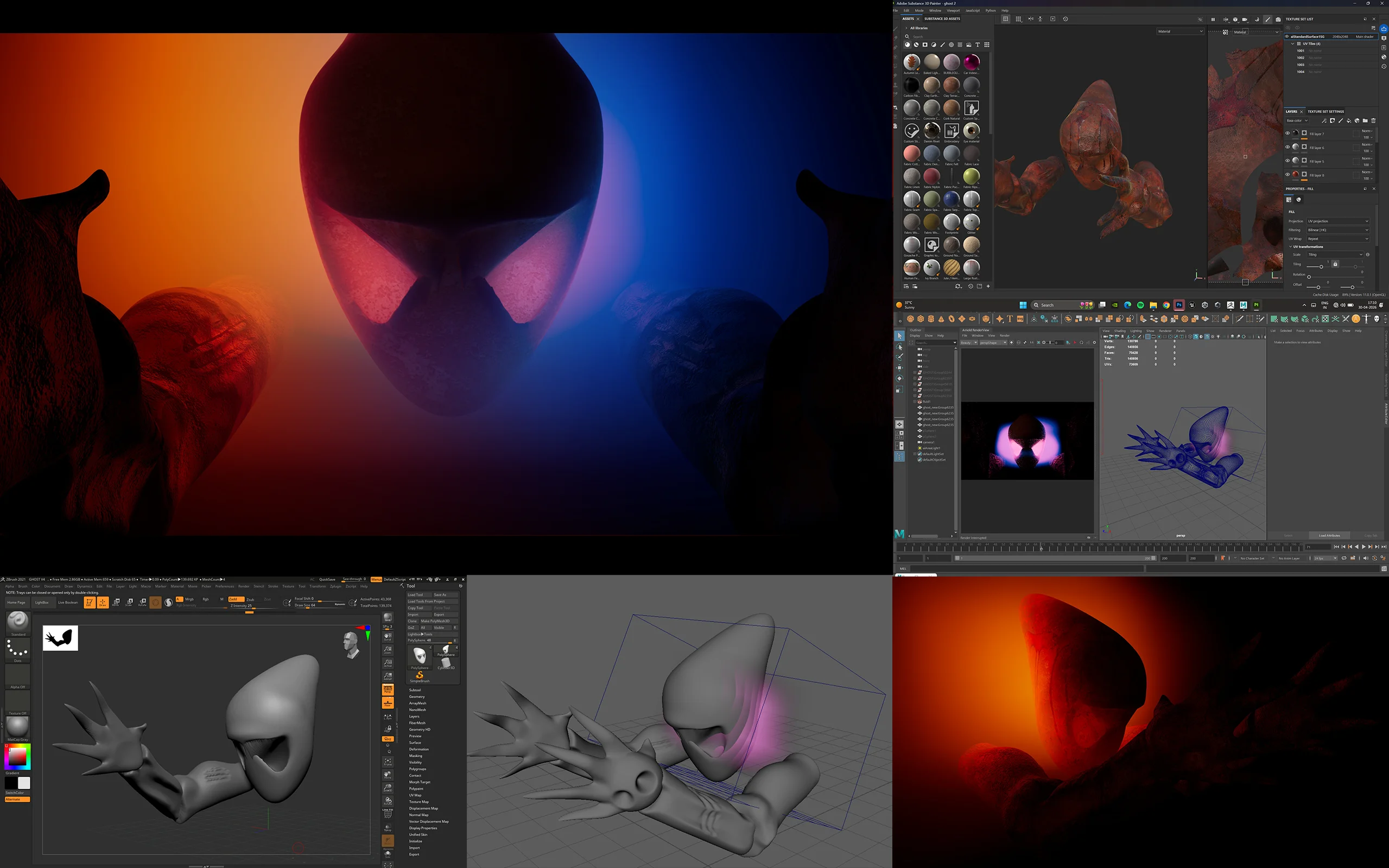Play the Maya timeline forwards
1389x868 pixels.
(1363, 547)
